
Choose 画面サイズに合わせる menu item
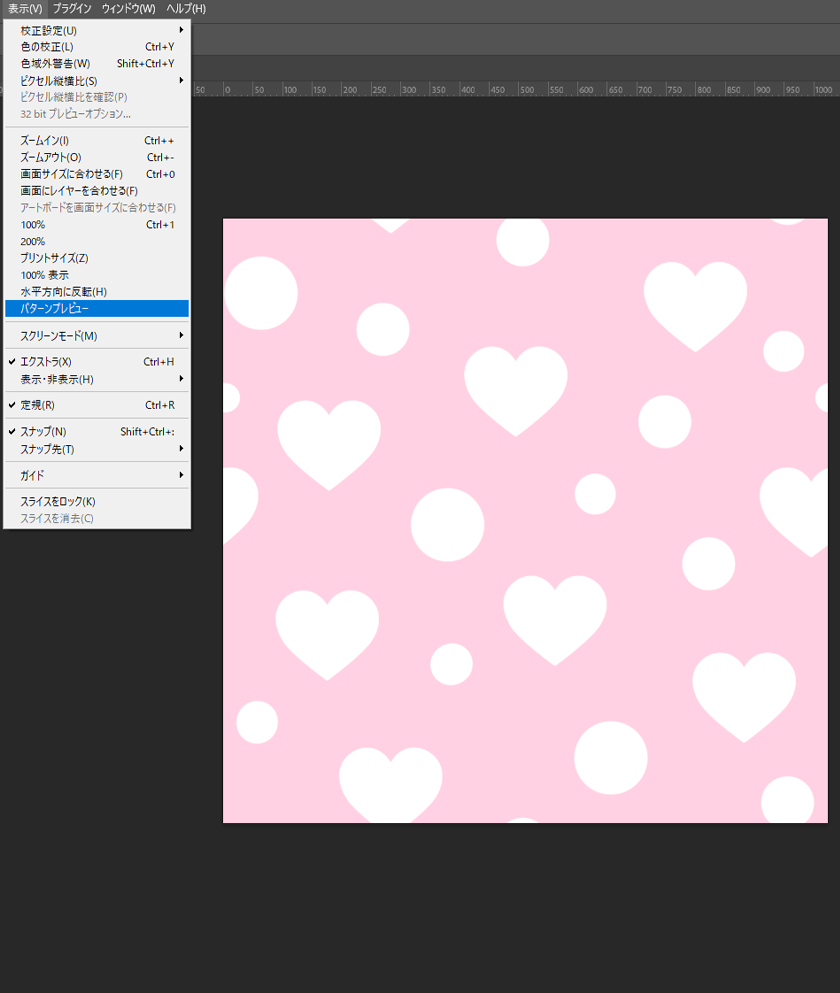click(x=71, y=174)
